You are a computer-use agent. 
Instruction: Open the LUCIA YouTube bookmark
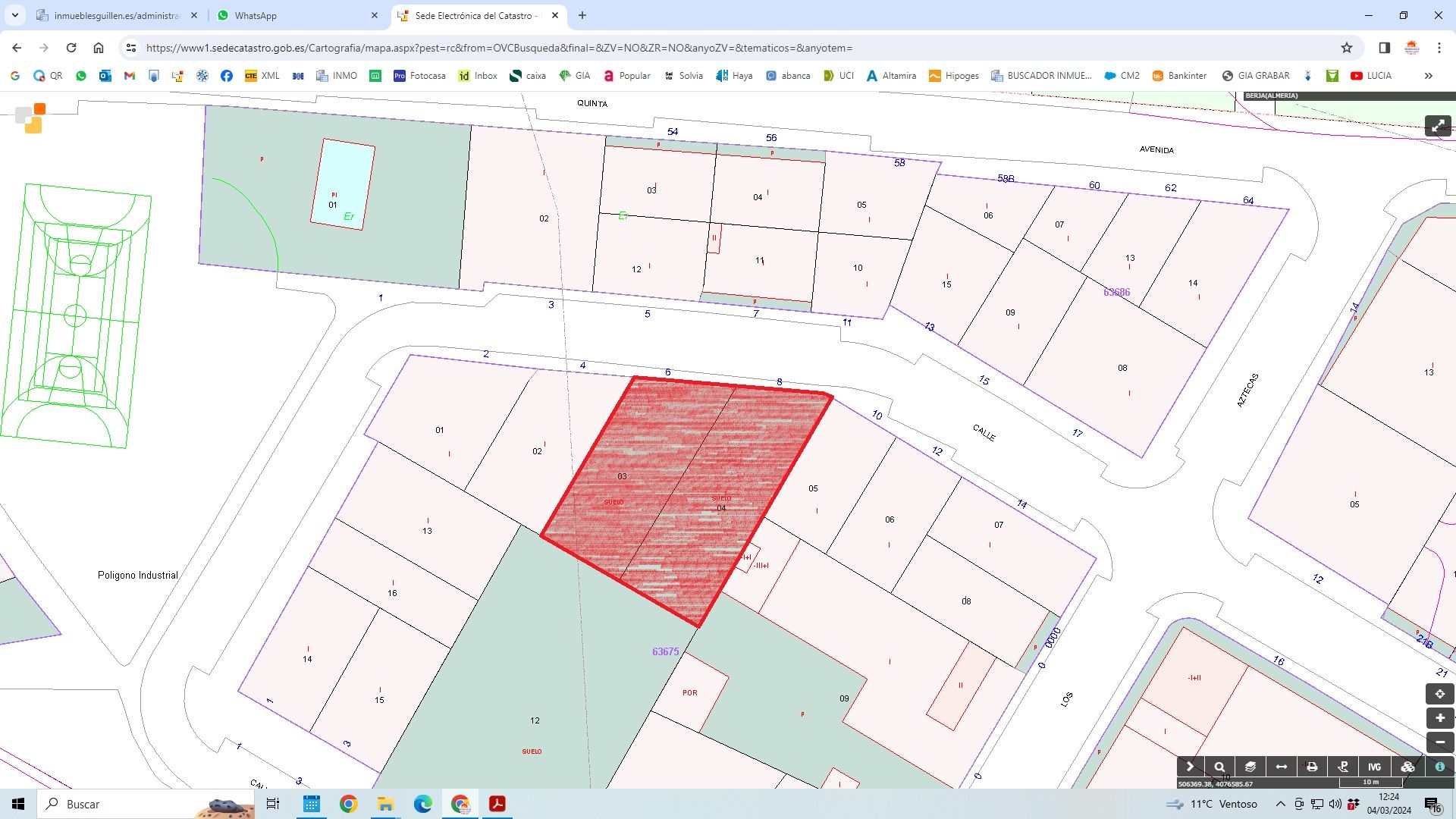(x=1371, y=76)
